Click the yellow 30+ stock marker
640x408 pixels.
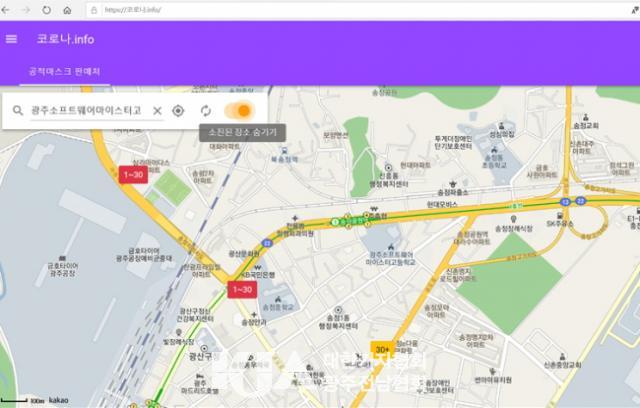pos(382,350)
